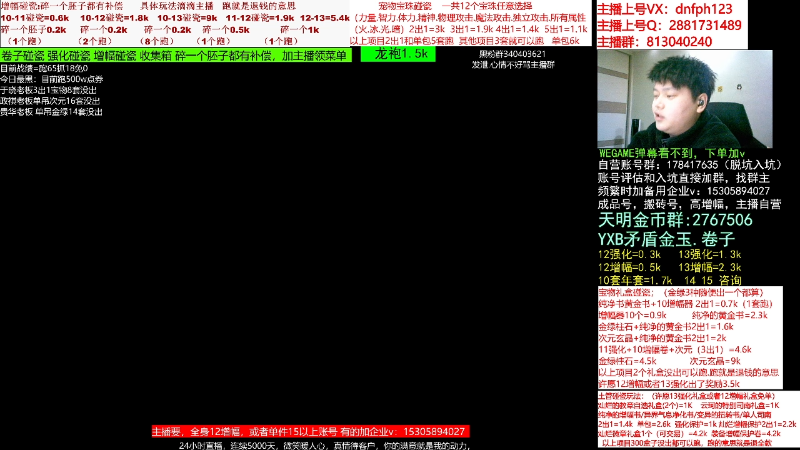Click the line "目前战绩=跑65抓18免0"
Image resolution: width=800 pixels, height=450 pixels.
pyautogui.click(x=44, y=68)
